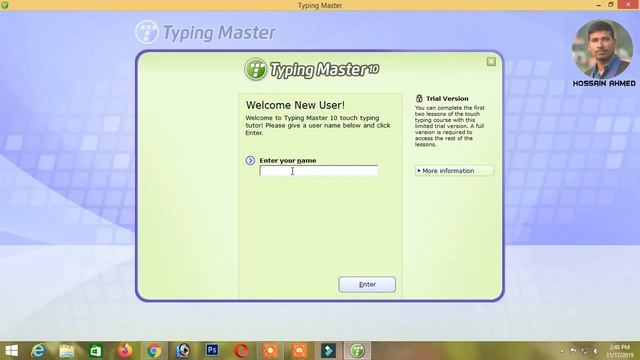
Task: Click the Typing Master 10 logo icon
Action: point(256,69)
